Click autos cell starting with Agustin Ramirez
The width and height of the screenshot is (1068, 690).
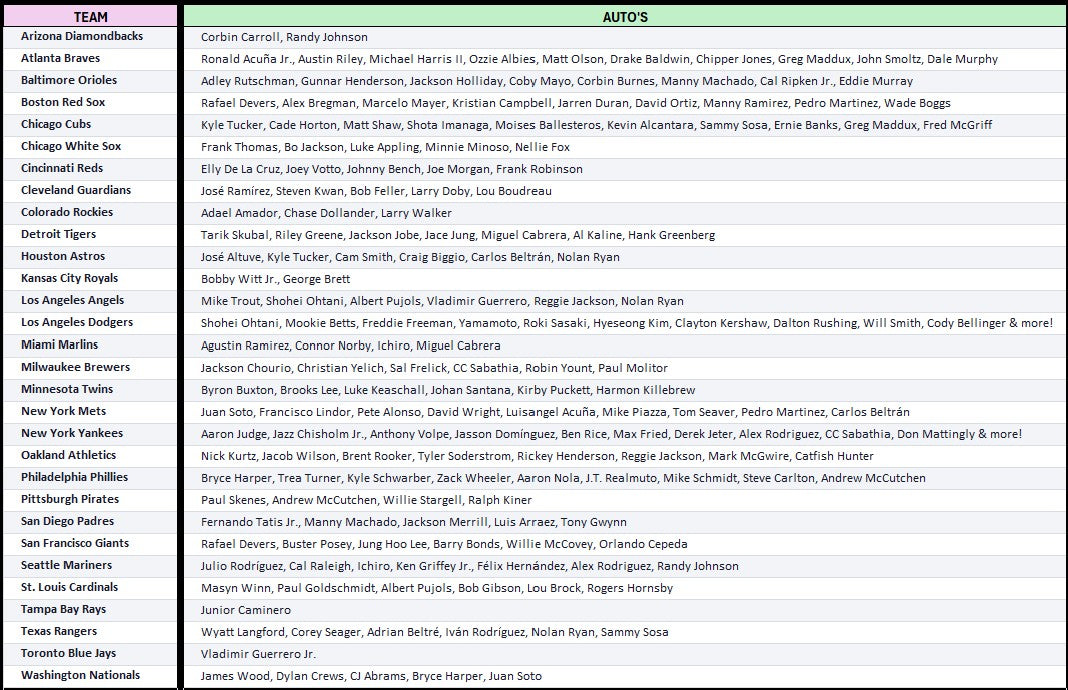(x=625, y=345)
